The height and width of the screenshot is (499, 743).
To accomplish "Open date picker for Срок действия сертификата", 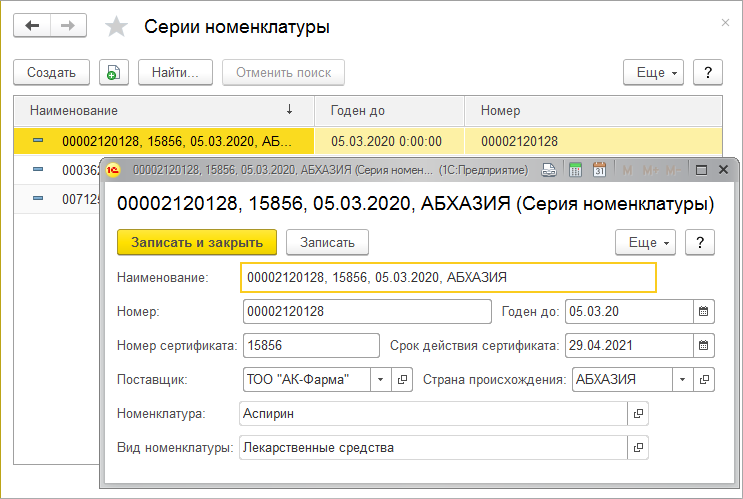I will [704, 346].
